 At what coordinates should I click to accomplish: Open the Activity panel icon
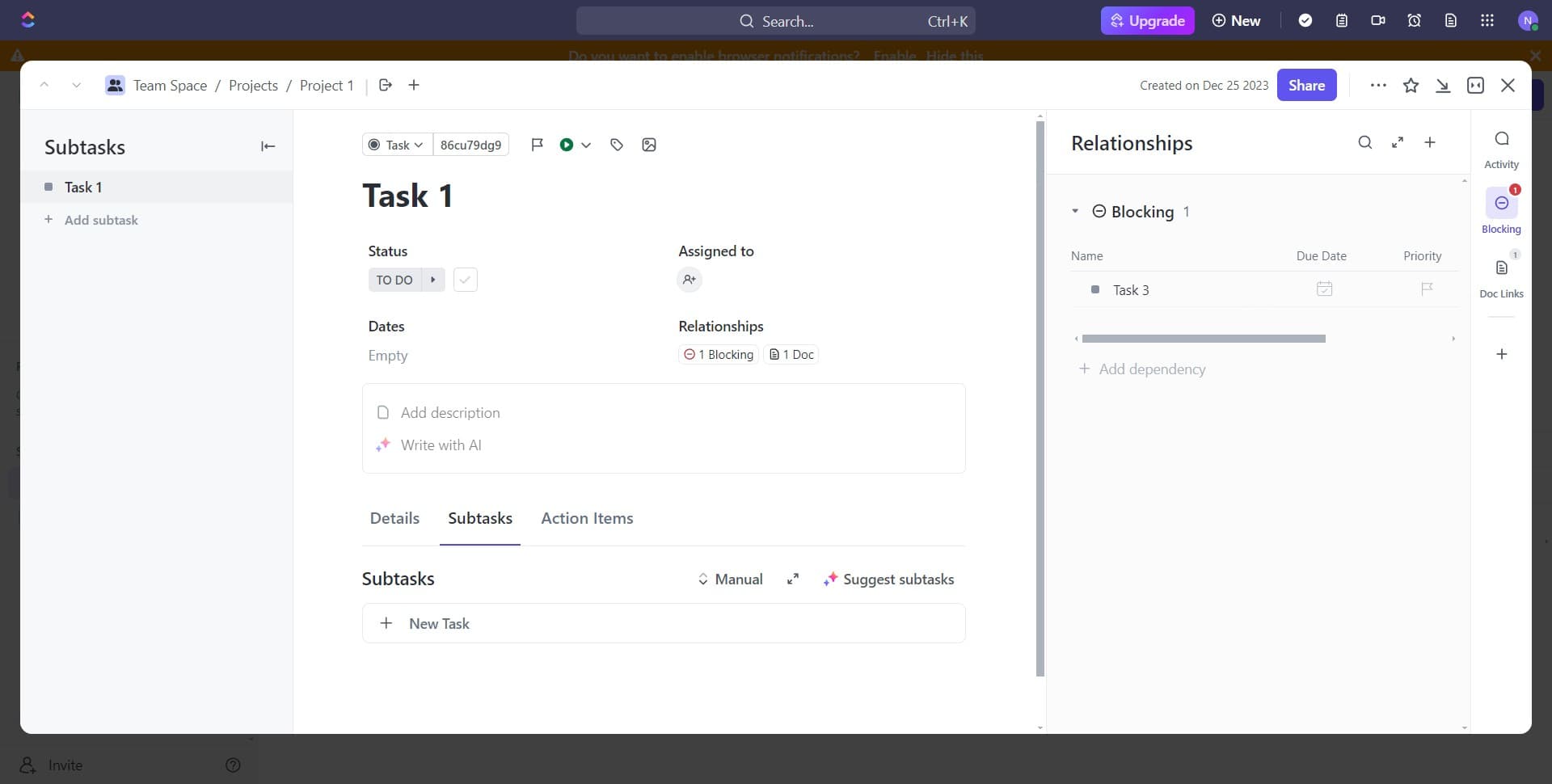tap(1501, 148)
